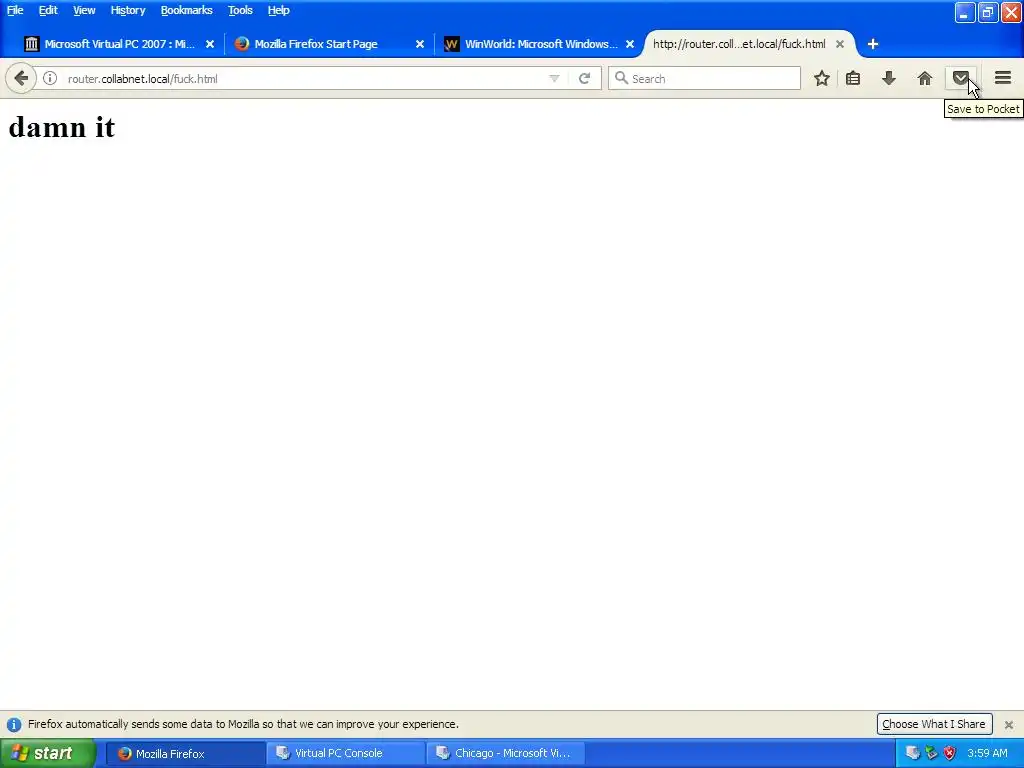The width and height of the screenshot is (1024, 768).
Task: Click Choose What I Share button
Action: [934, 724]
